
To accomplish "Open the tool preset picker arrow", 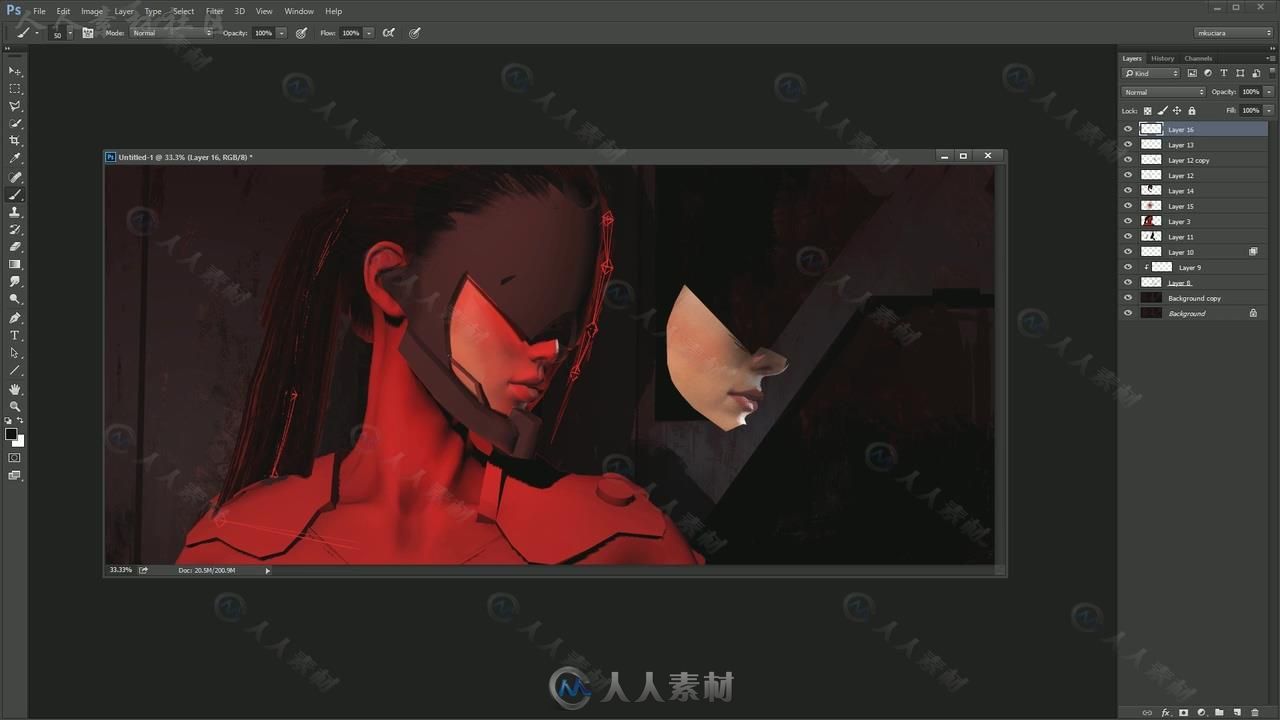I will (37, 33).
